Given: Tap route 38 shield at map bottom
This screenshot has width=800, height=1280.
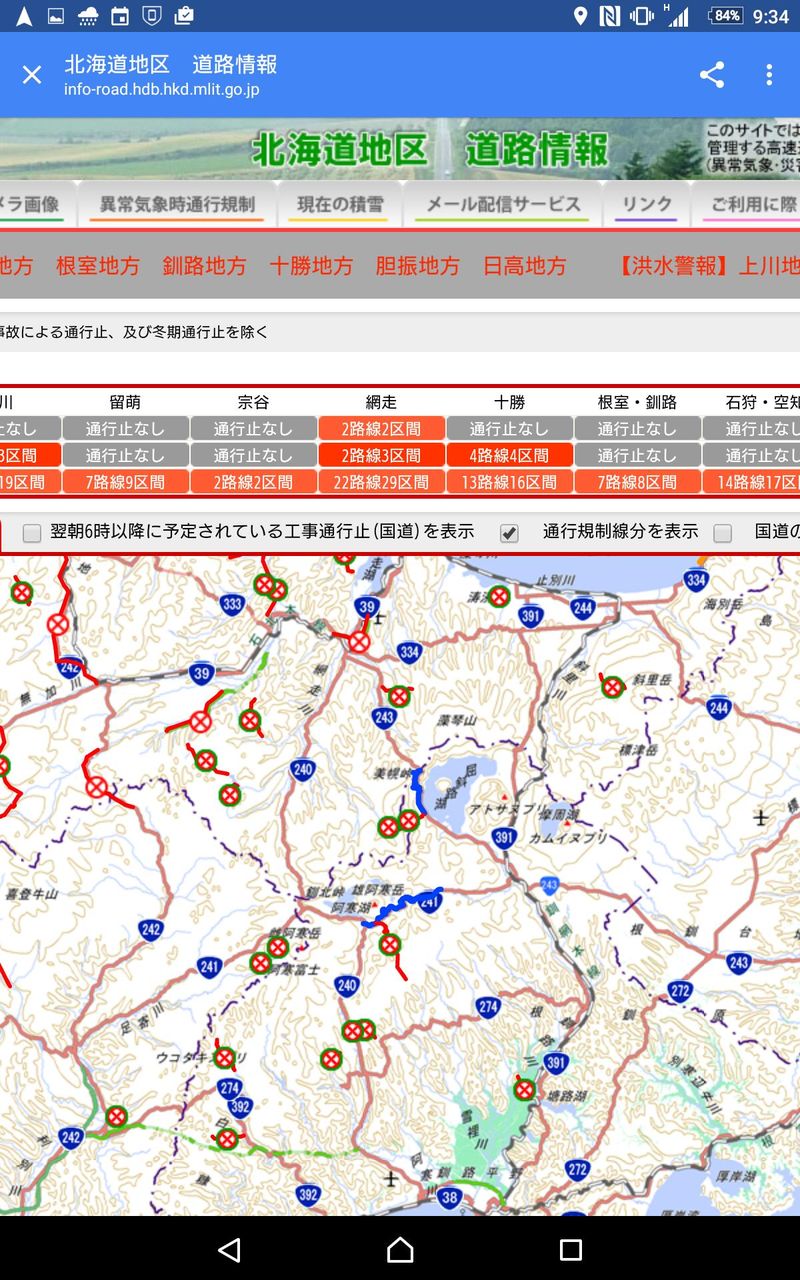Looking at the screenshot, I should 450,1197.
